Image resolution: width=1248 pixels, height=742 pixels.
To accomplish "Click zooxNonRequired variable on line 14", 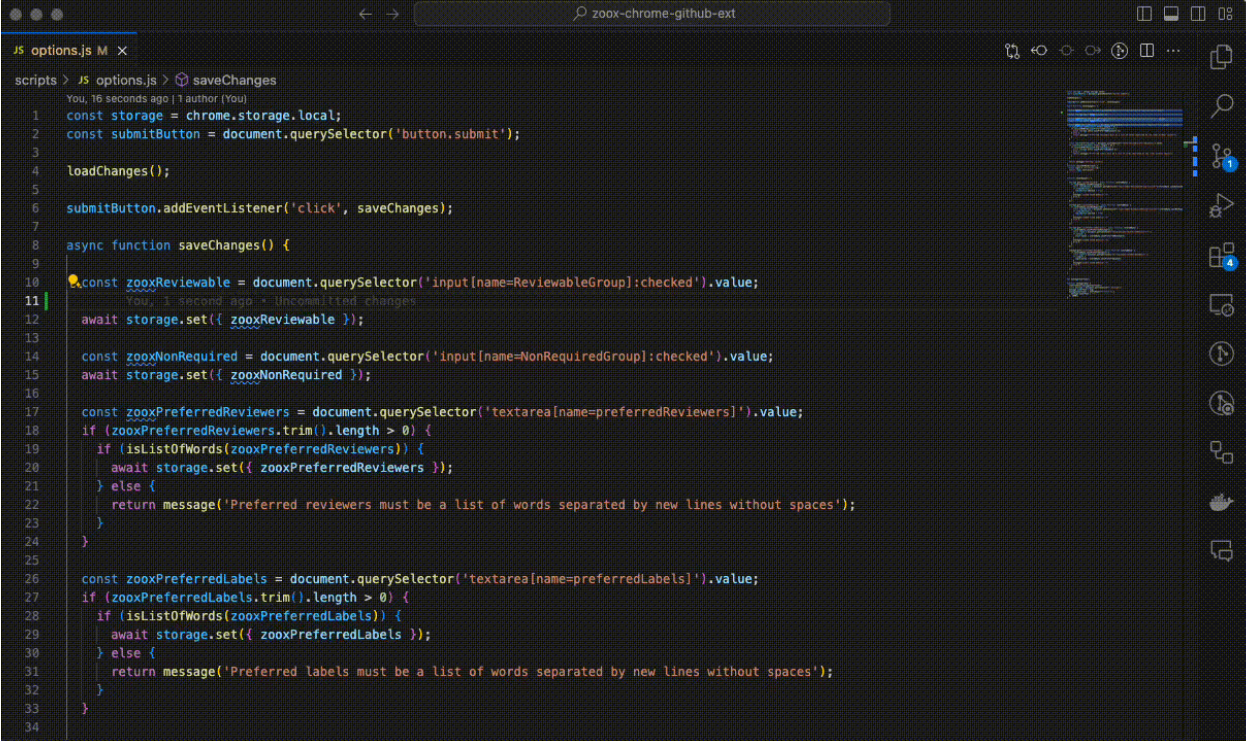I will point(182,356).
